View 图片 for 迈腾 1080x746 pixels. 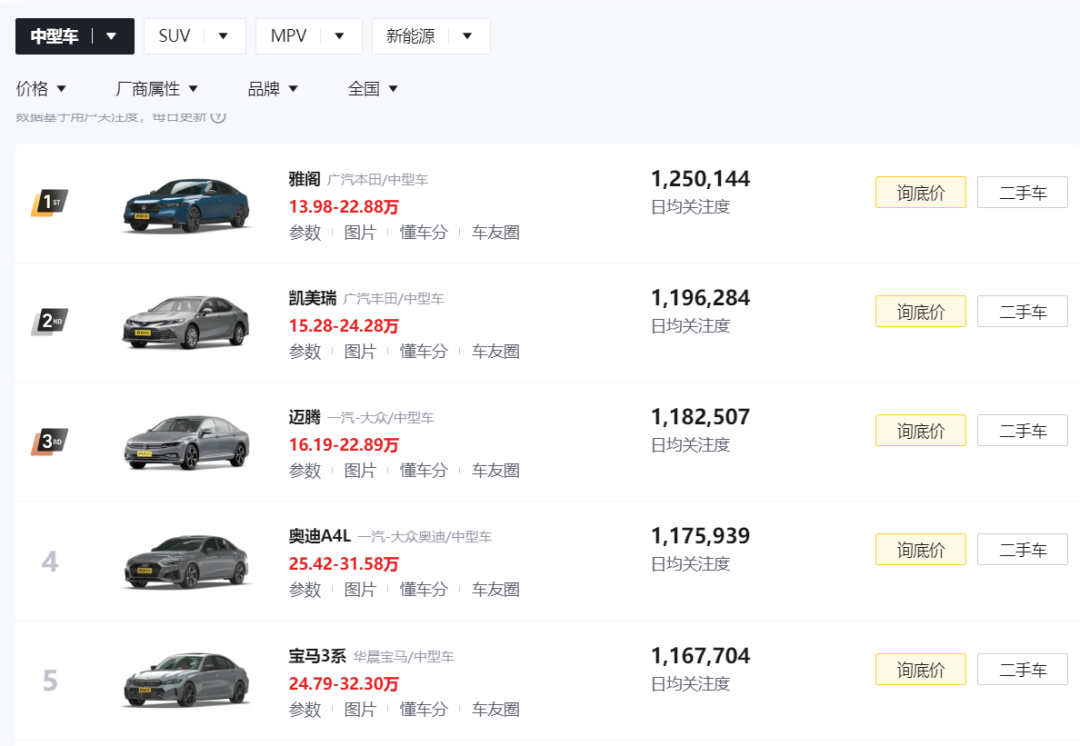click(x=360, y=471)
